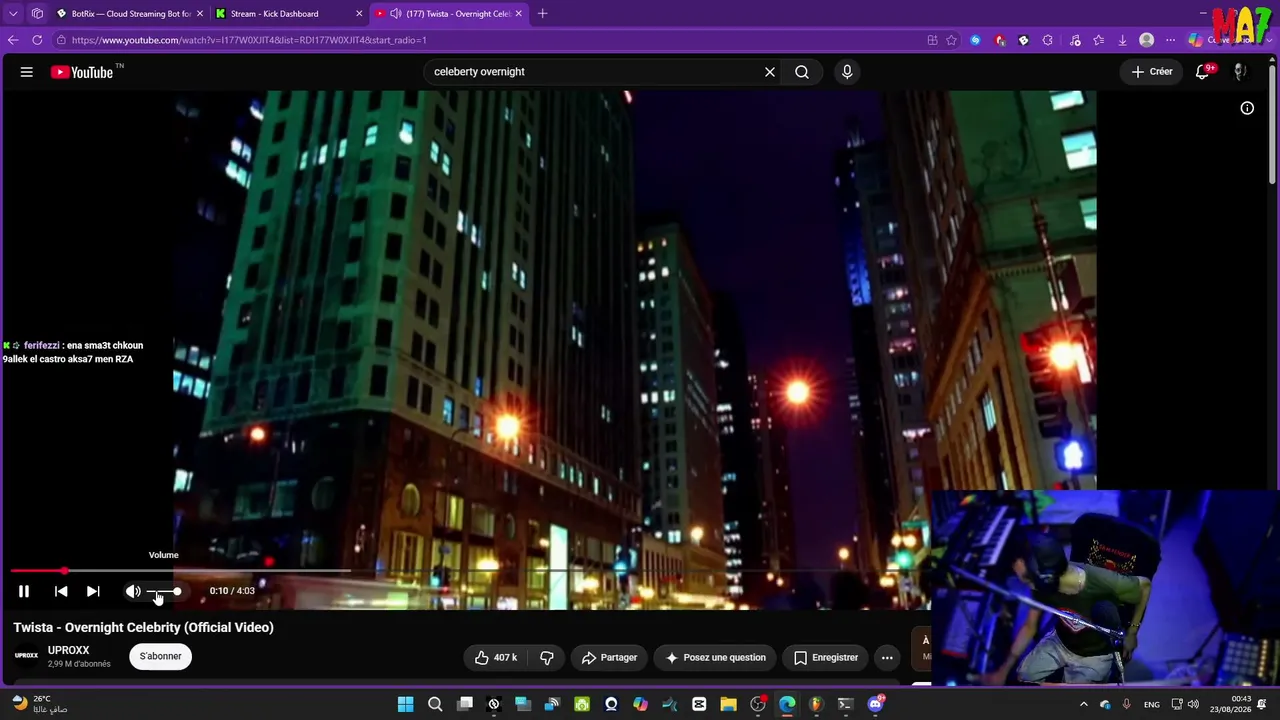Open the Shazam browser extension
Viewport: 1280px width, 720px height.
(x=975, y=40)
